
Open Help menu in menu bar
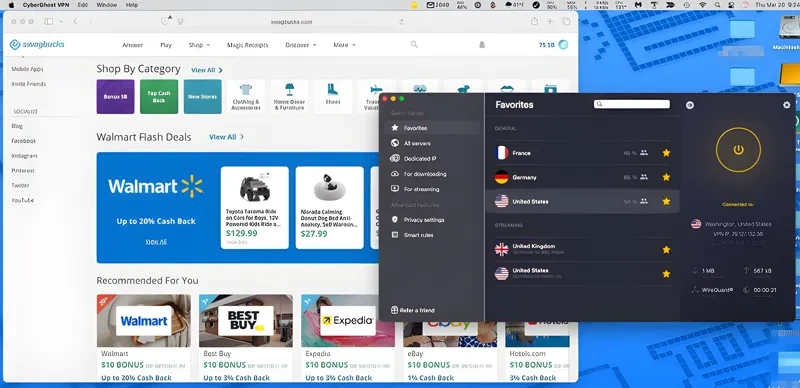coord(132,5)
